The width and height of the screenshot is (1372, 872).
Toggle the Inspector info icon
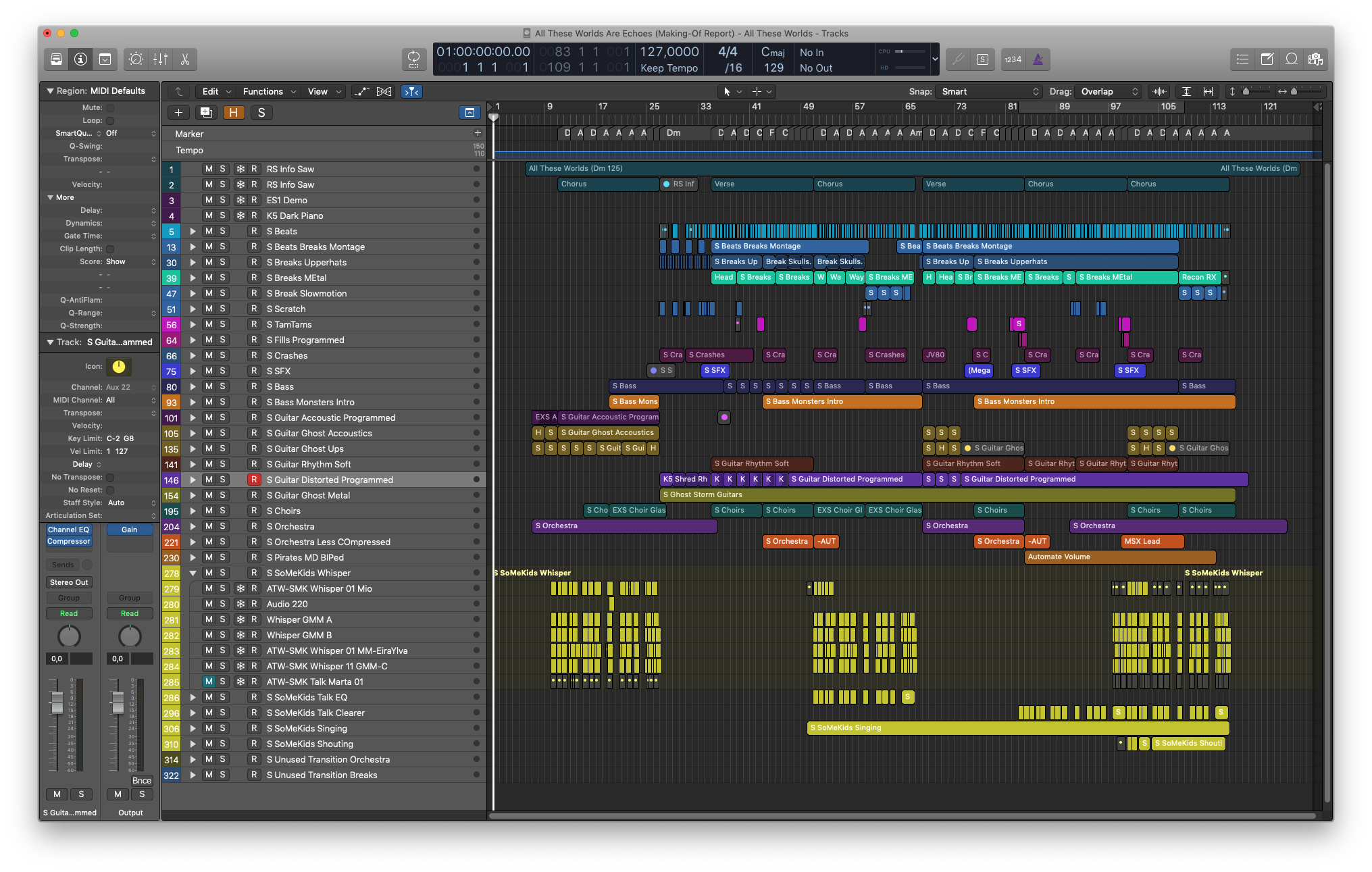pos(80,59)
